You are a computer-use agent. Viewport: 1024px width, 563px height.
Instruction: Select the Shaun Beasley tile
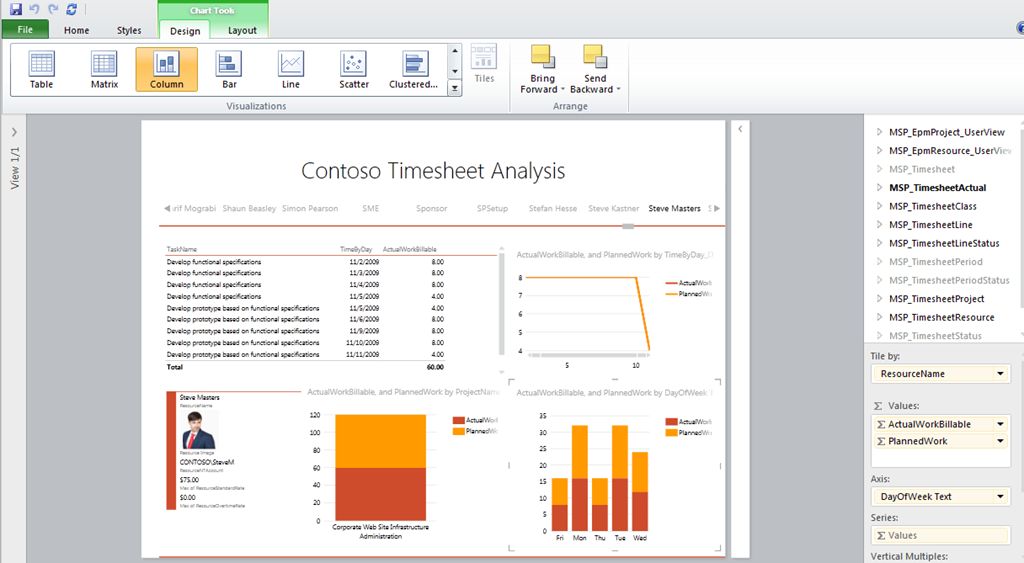click(249, 208)
